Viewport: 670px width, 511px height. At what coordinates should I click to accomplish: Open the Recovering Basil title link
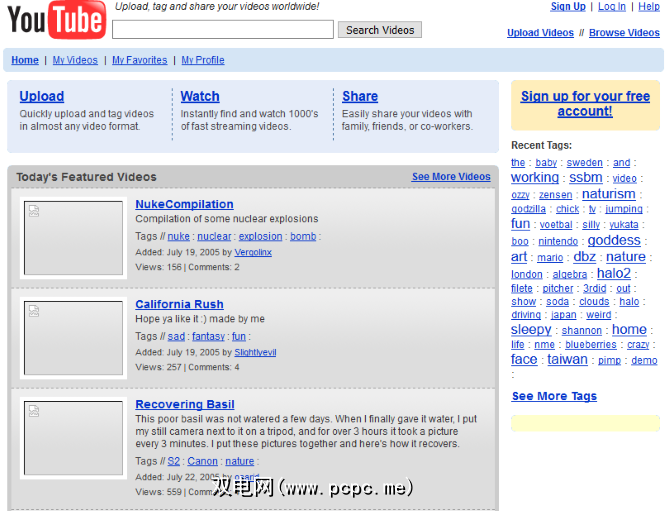185,404
